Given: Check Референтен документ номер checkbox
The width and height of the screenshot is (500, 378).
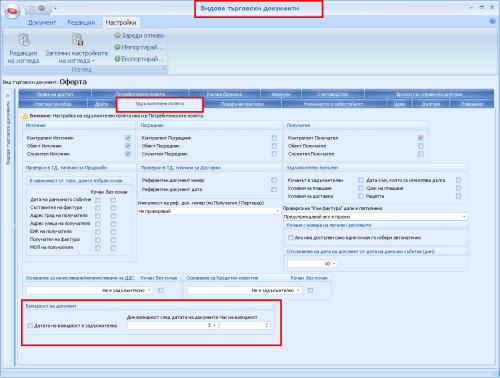Looking at the screenshot, I should (274, 180).
